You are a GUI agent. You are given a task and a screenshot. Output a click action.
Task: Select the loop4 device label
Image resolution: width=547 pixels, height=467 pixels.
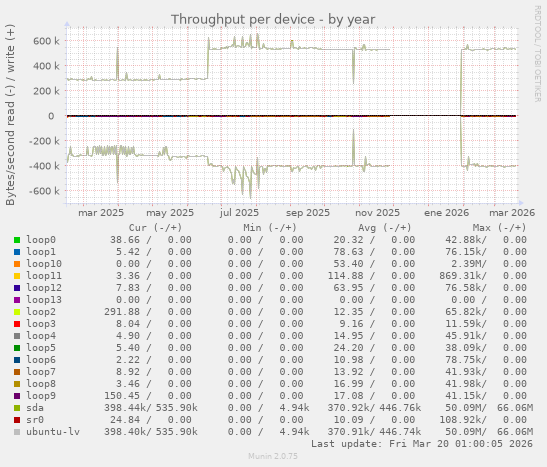click(x=41, y=336)
